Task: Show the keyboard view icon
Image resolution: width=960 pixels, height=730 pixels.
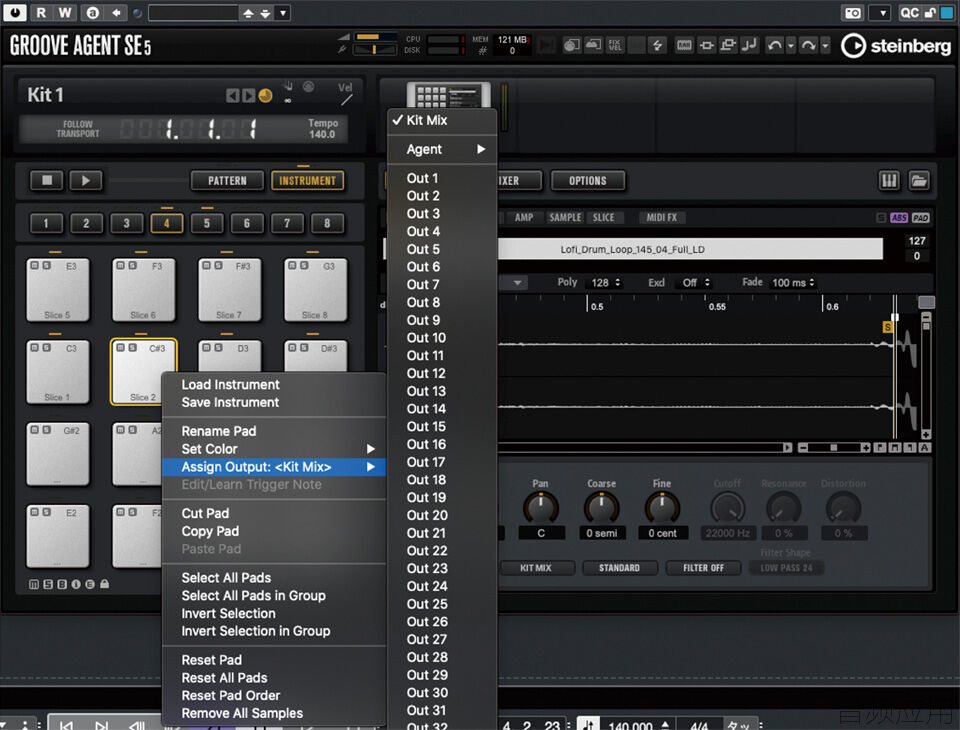Action: 889,181
